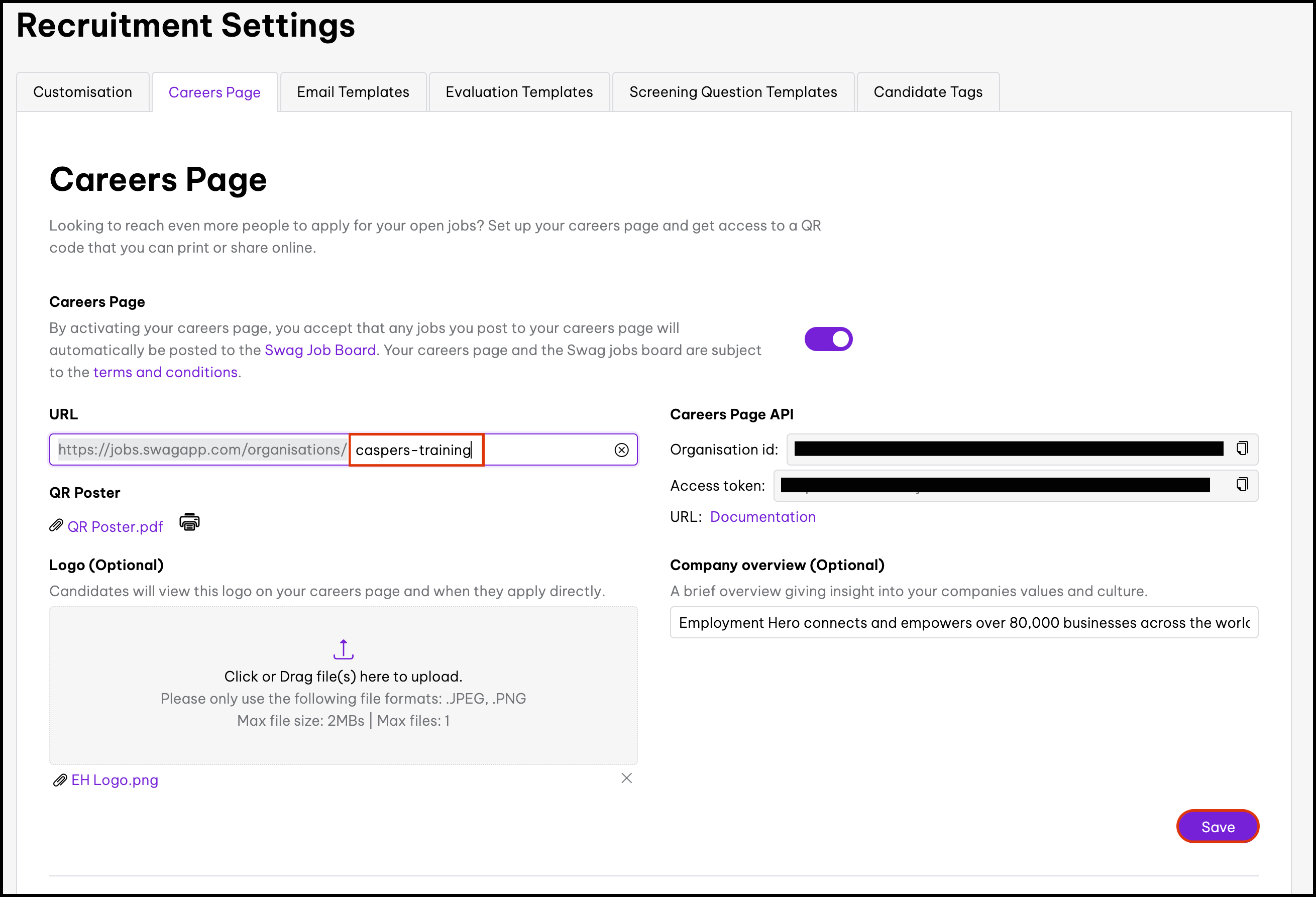
Task: Click into the Company overview text field
Action: pyautogui.click(x=963, y=622)
